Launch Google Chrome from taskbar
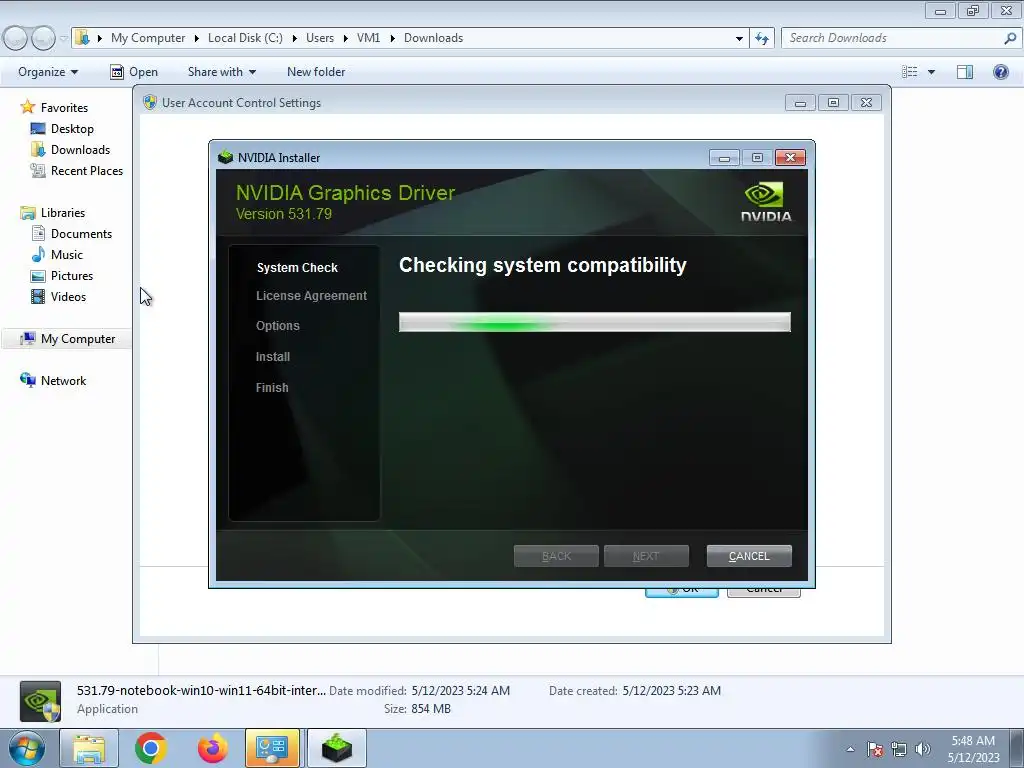This screenshot has height=768, width=1024. [x=151, y=748]
